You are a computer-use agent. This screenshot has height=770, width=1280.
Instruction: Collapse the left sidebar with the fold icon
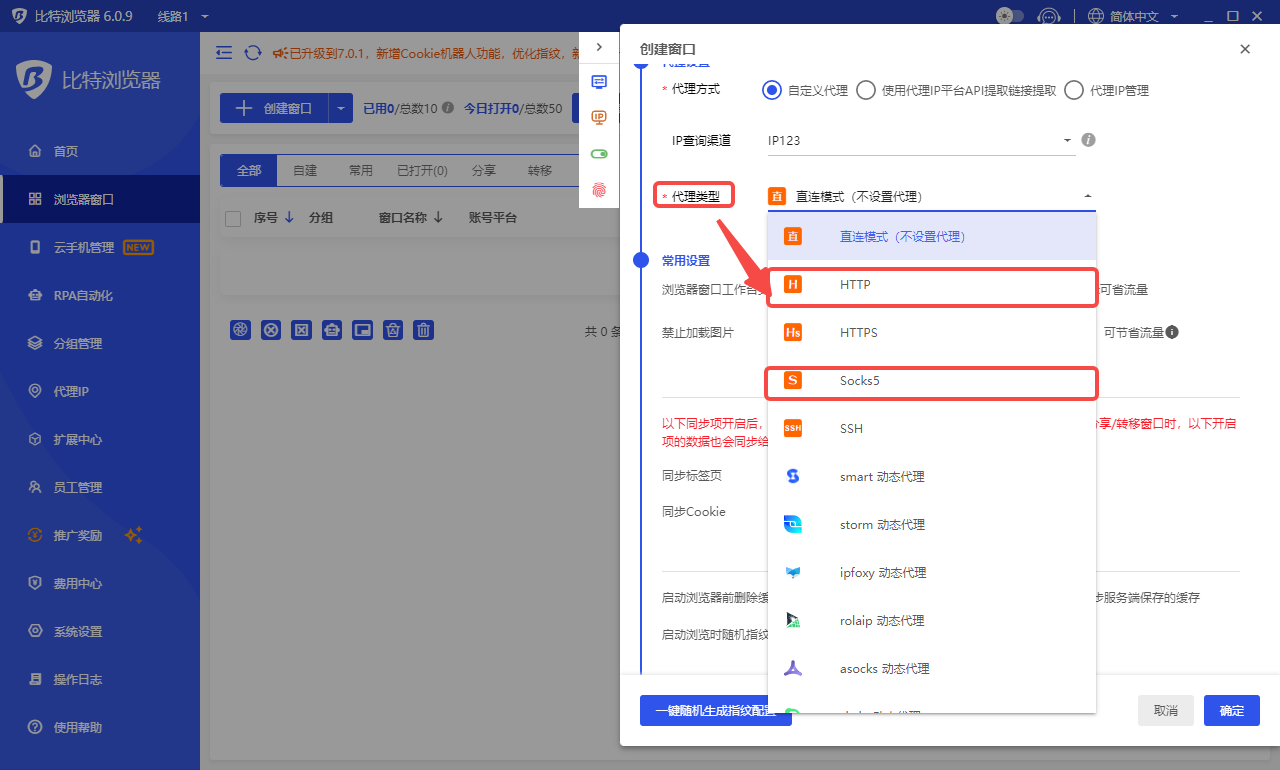[224, 52]
